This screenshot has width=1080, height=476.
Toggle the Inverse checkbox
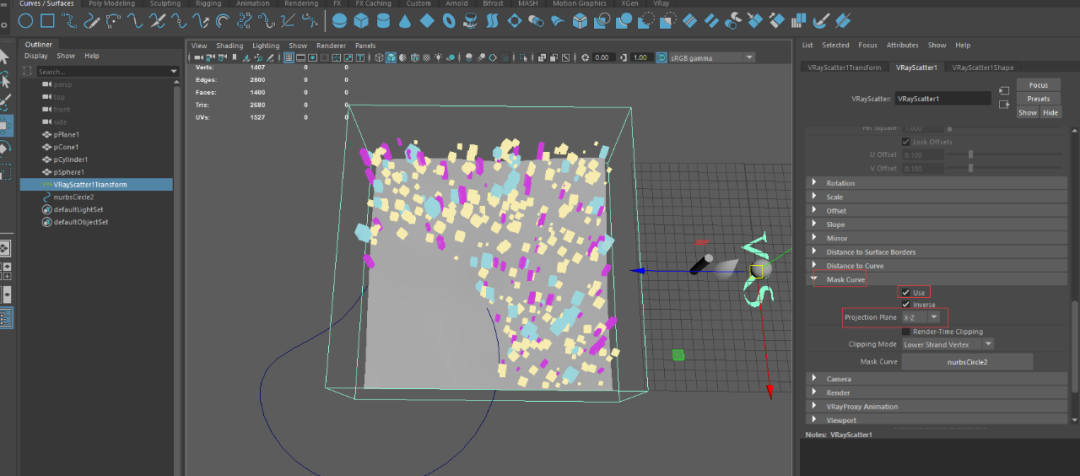tap(906, 304)
